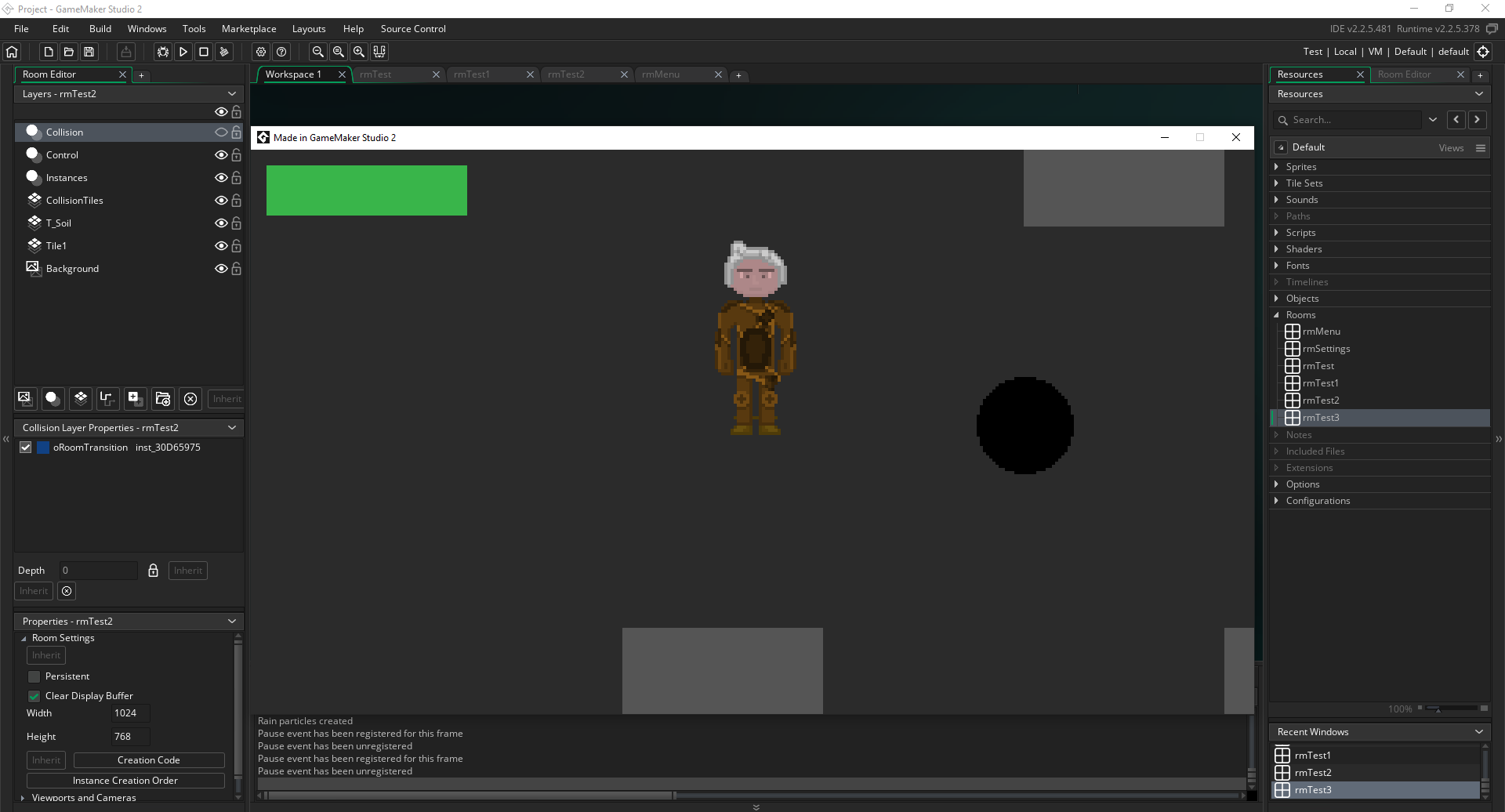Hide the Background layer

coord(221,269)
